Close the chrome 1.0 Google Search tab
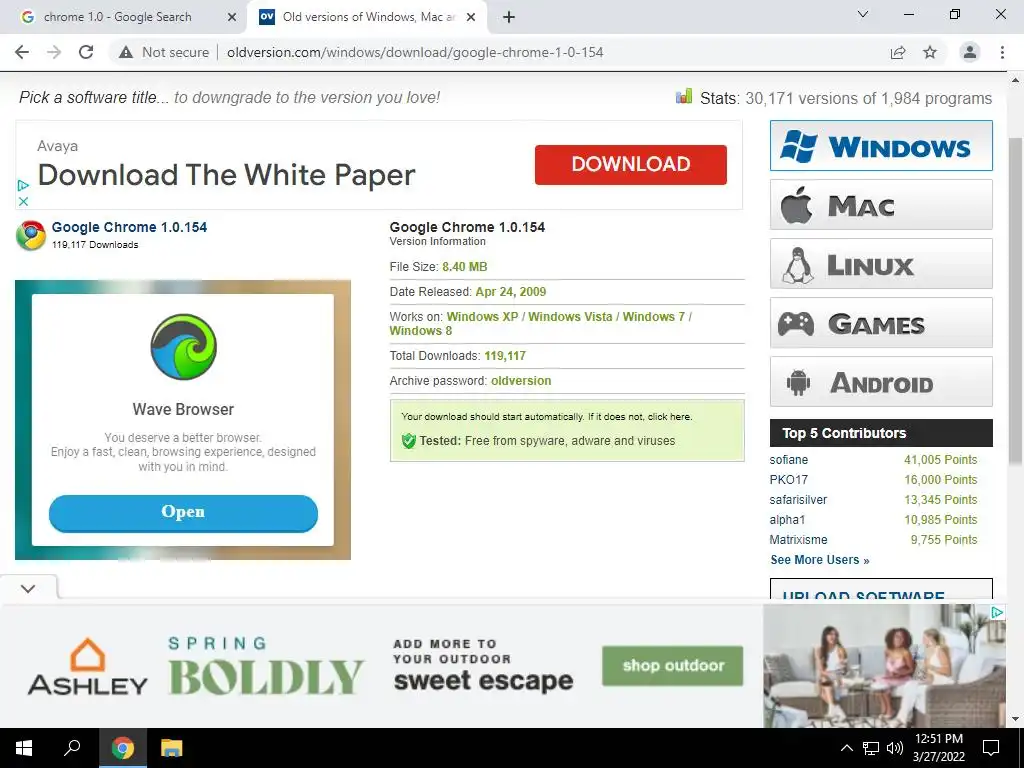Viewport: 1024px width, 768px height. [232, 17]
